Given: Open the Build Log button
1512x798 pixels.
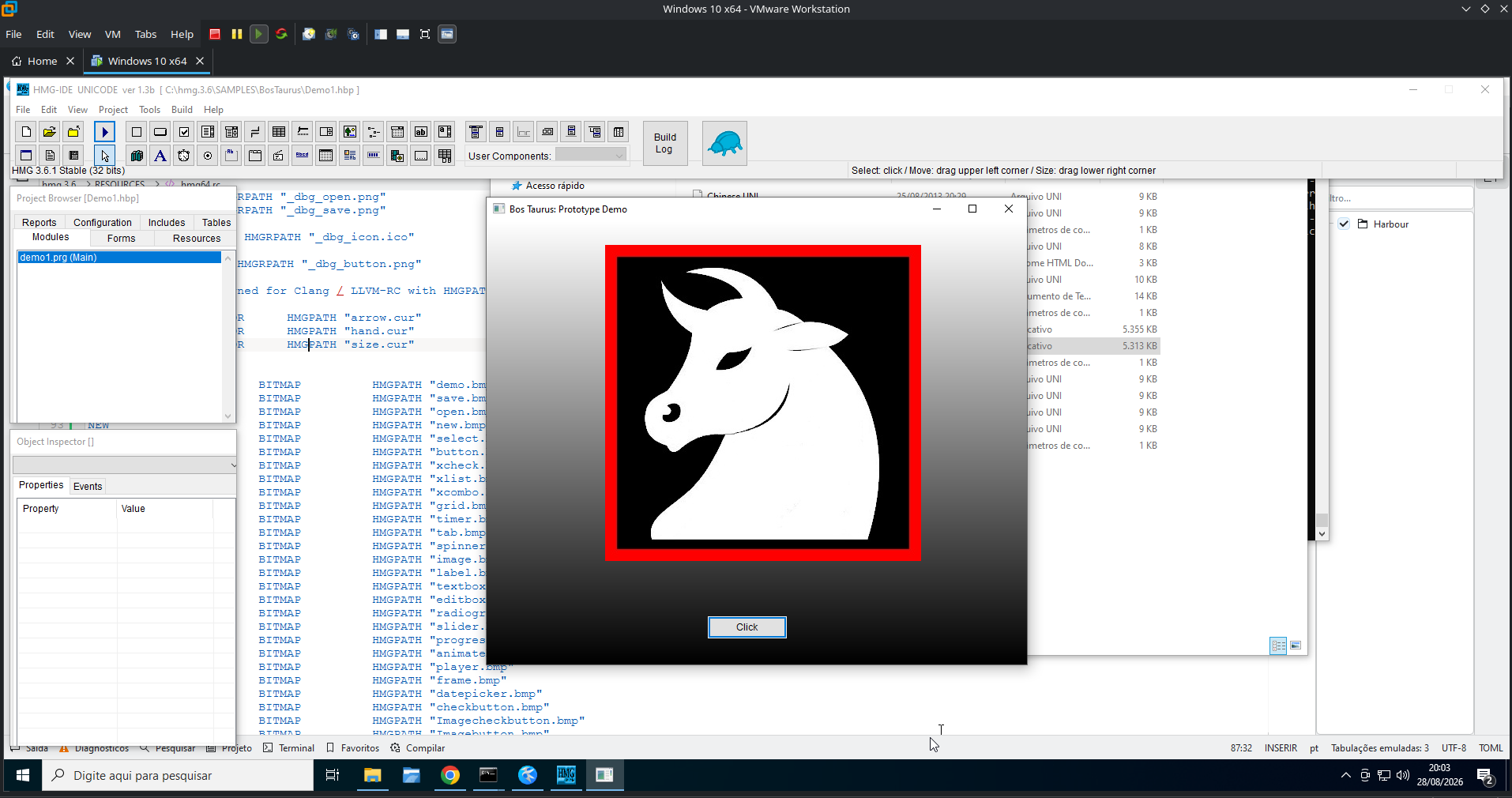Looking at the screenshot, I should (x=664, y=144).
